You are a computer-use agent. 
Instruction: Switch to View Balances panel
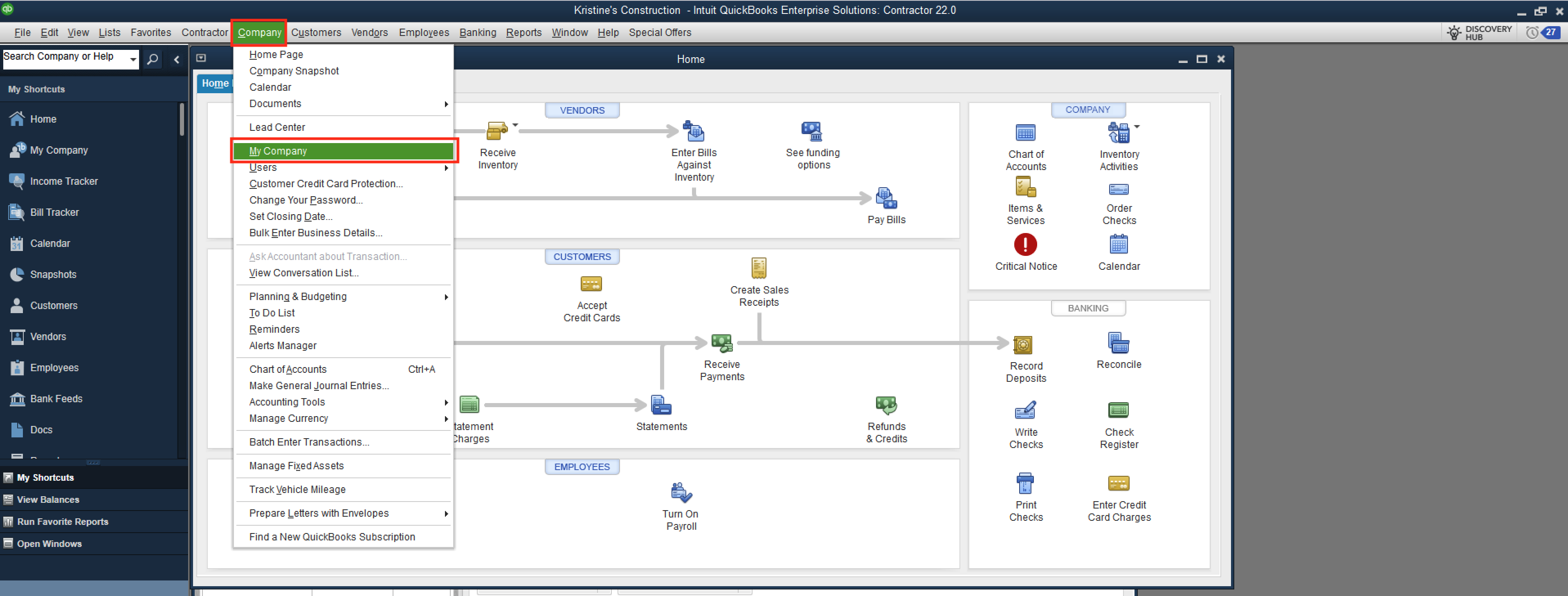click(x=94, y=499)
